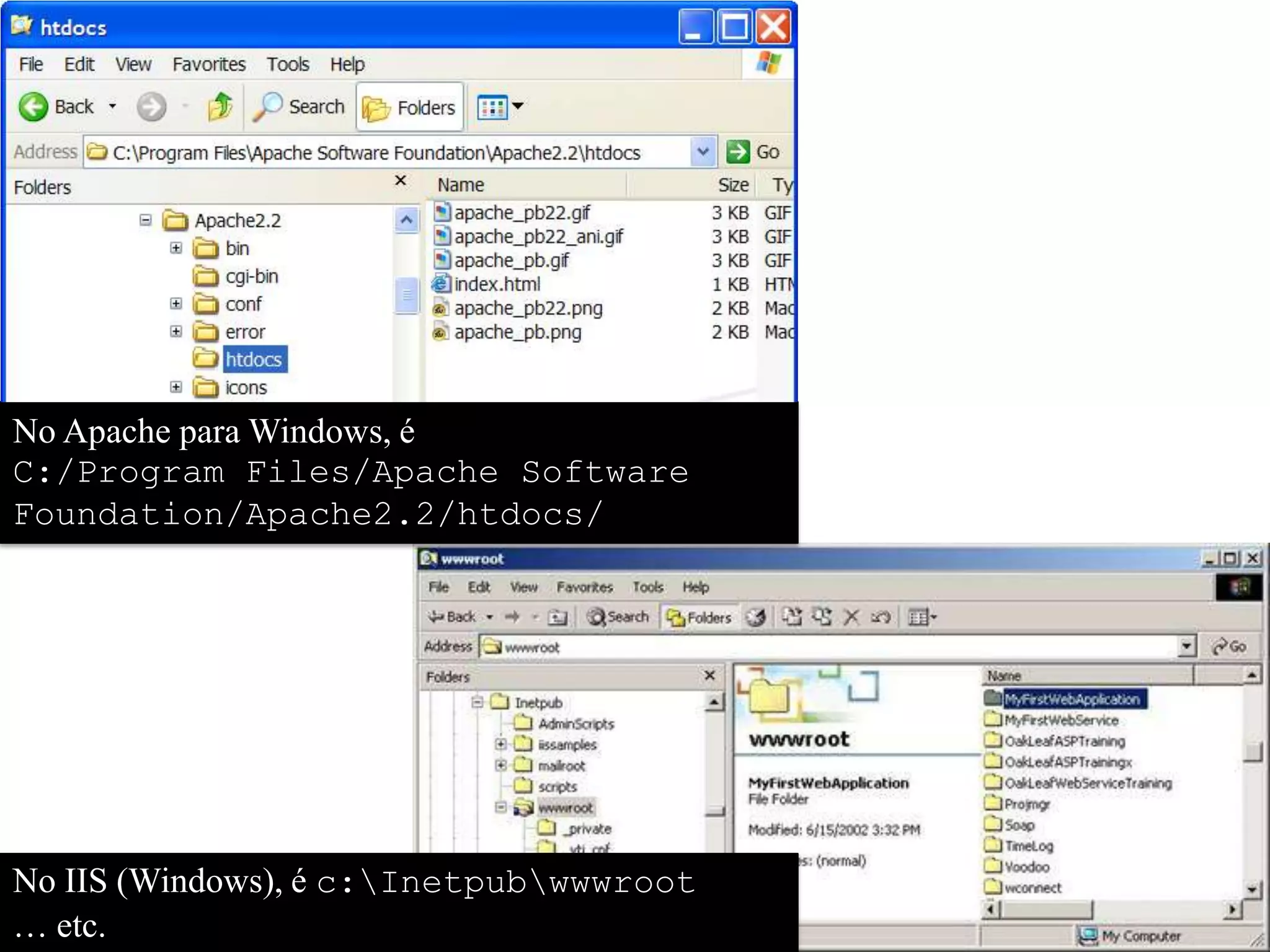Open the Favorites menu in htdocs window
Screen dimensions: 1270x952
coord(209,64)
